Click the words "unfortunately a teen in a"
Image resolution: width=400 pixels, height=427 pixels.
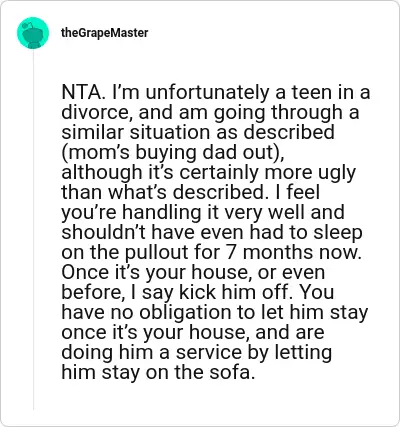258,92
